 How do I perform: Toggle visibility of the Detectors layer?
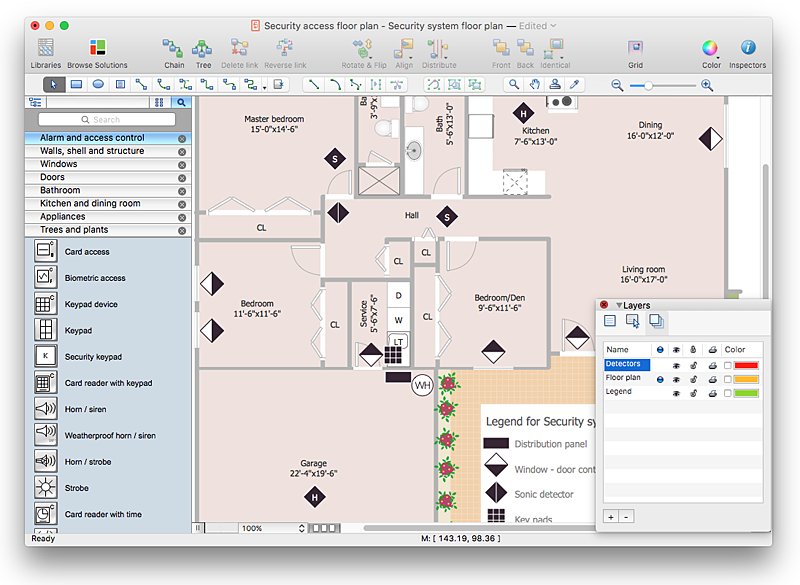click(x=675, y=365)
